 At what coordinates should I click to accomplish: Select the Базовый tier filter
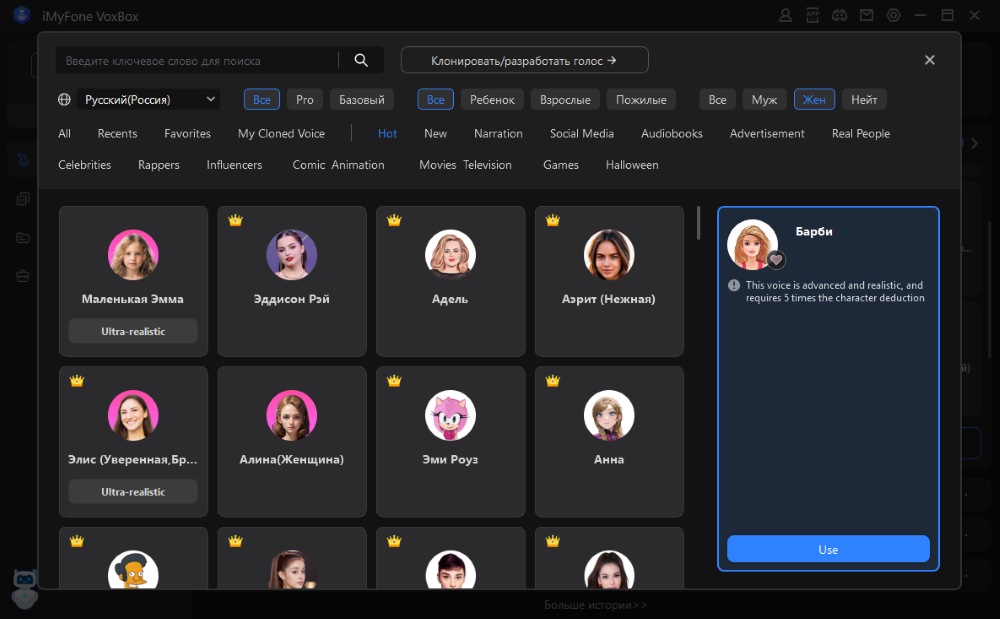coord(362,99)
